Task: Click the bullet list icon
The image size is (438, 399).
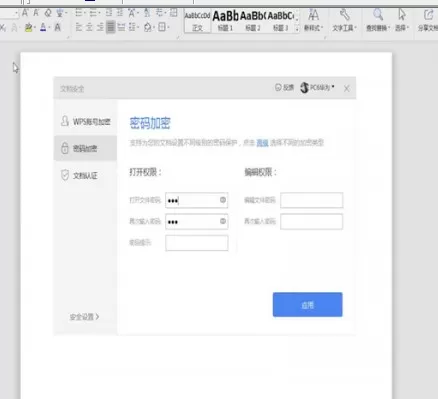Action: [x=78, y=13]
